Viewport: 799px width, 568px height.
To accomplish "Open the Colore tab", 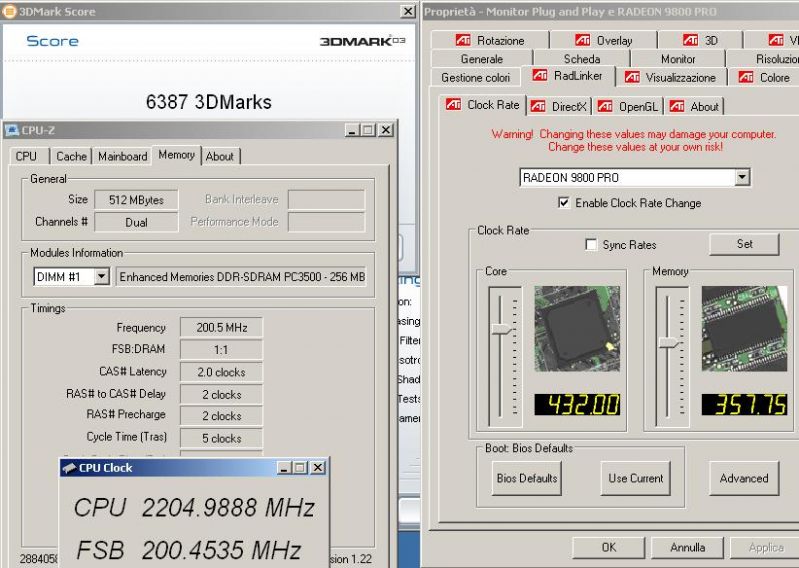I will pyautogui.click(x=764, y=77).
